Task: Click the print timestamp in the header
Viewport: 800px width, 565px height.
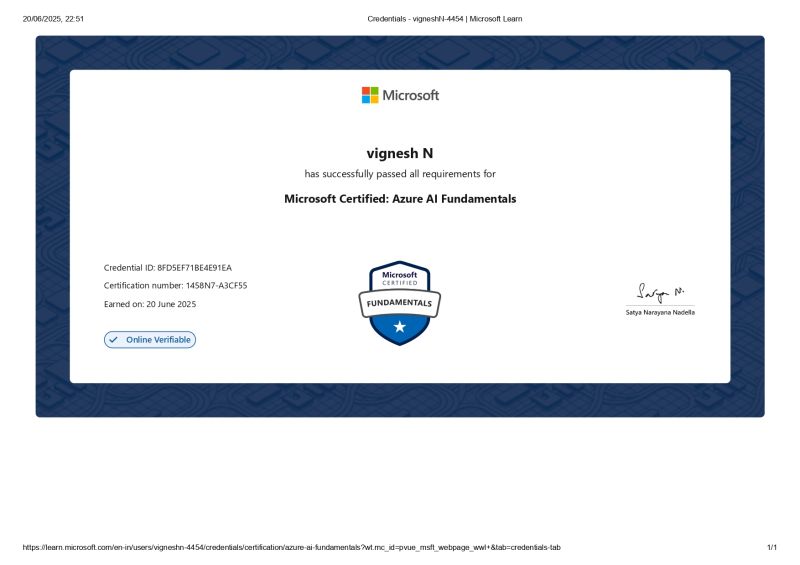Action: (x=53, y=19)
